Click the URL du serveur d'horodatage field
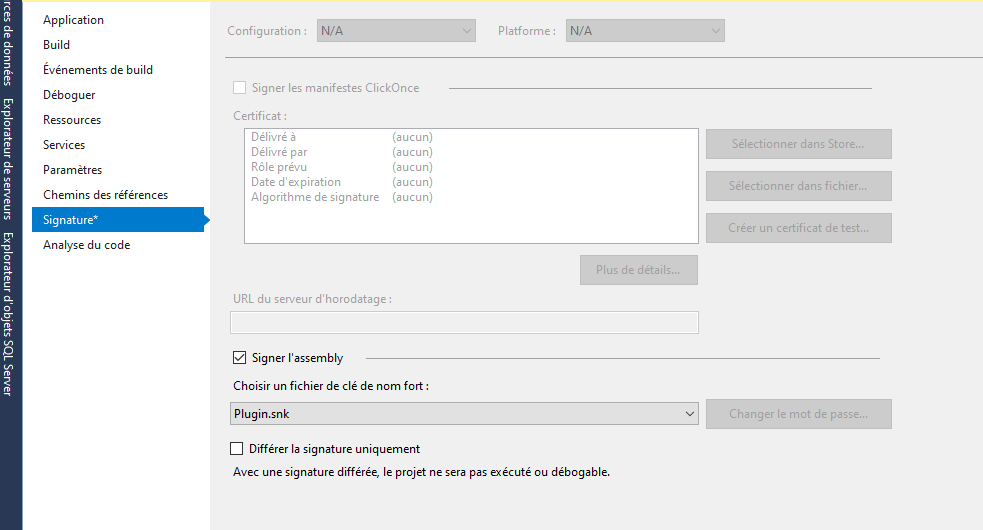 (464, 322)
